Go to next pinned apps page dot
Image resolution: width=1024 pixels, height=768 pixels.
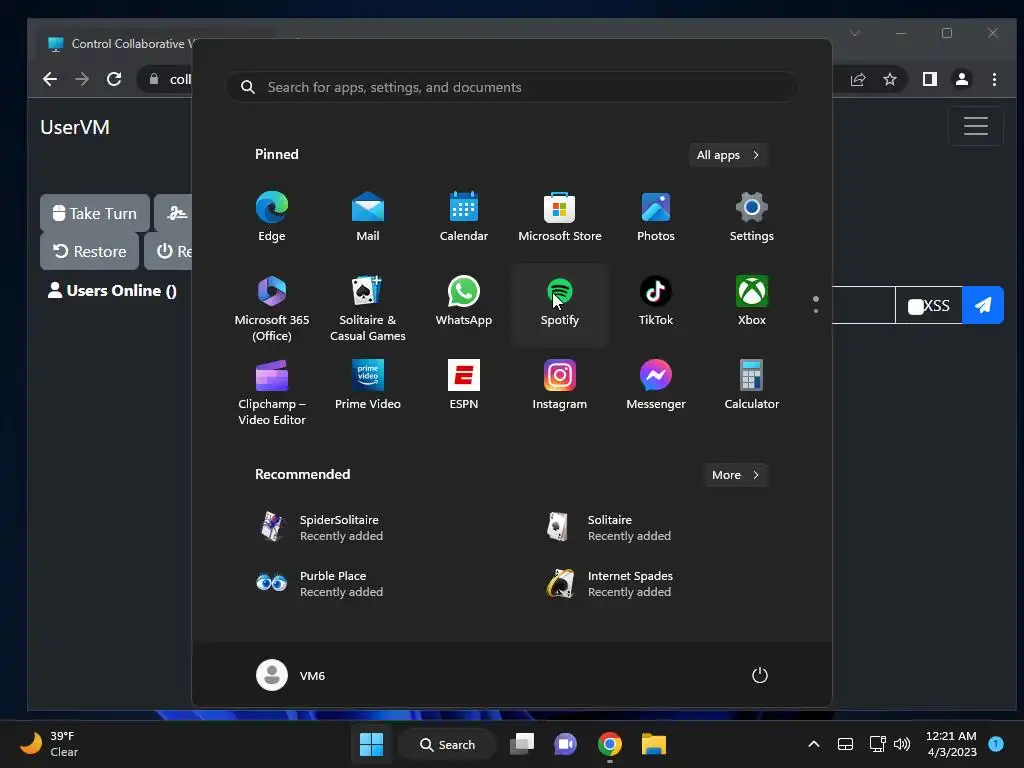(816, 311)
